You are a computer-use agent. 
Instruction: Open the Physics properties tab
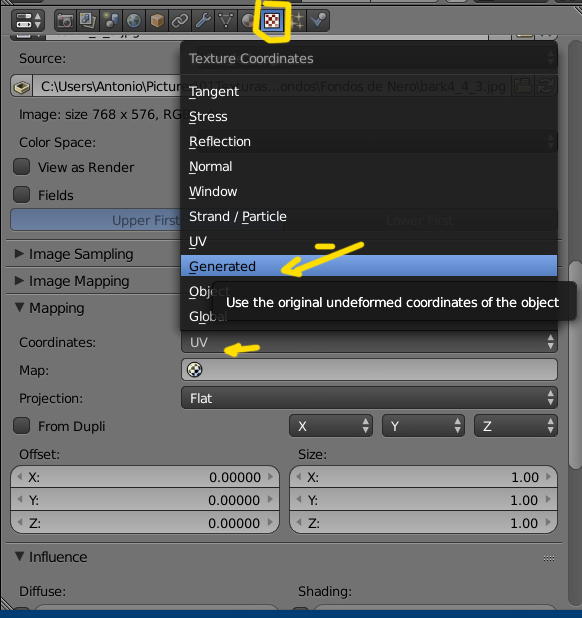tap(318, 20)
